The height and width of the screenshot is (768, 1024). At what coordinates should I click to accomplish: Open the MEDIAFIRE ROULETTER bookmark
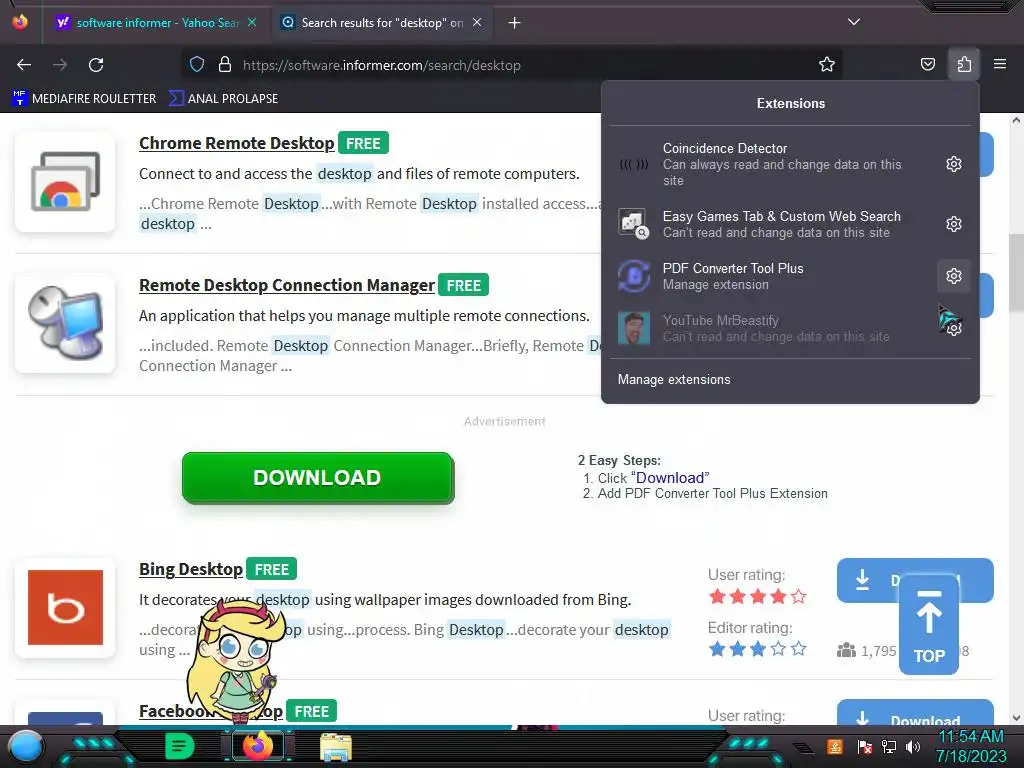[85, 99]
